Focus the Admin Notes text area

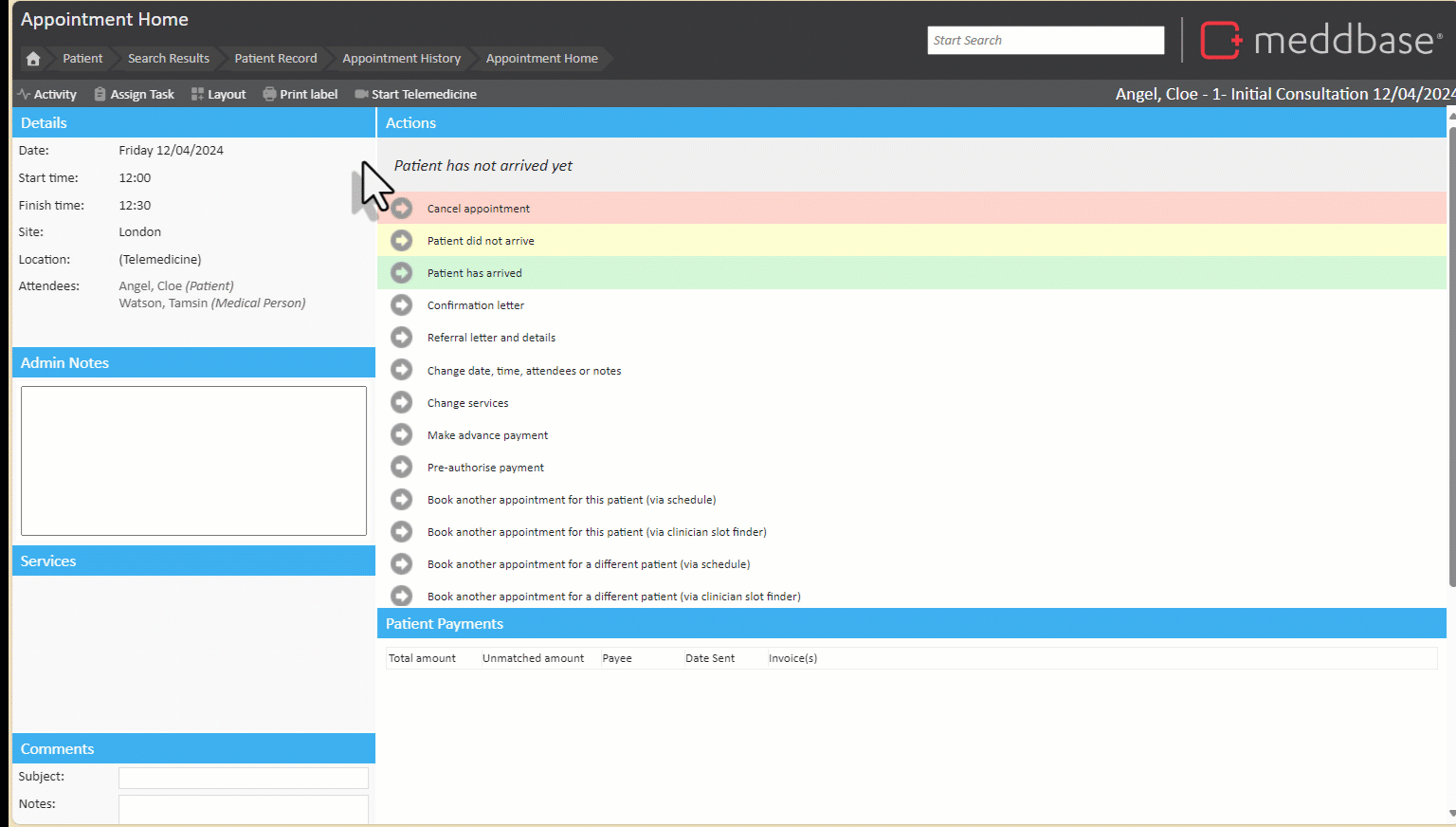[x=193, y=460]
